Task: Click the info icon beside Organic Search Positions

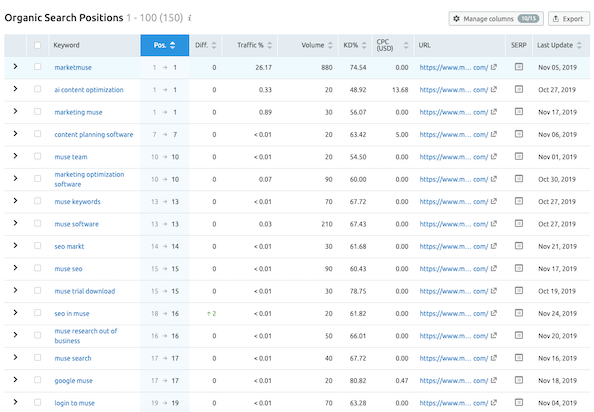Action: (x=190, y=18)
